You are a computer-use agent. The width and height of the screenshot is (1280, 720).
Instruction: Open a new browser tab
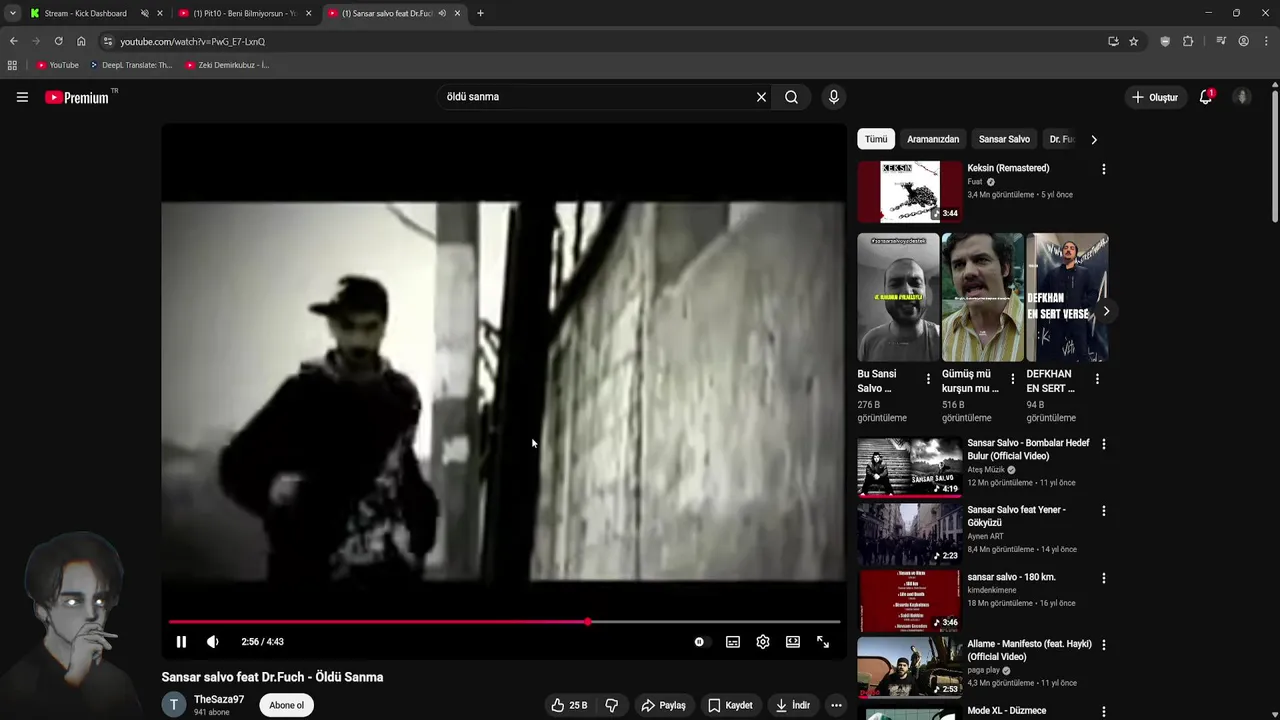coord(480,13)
